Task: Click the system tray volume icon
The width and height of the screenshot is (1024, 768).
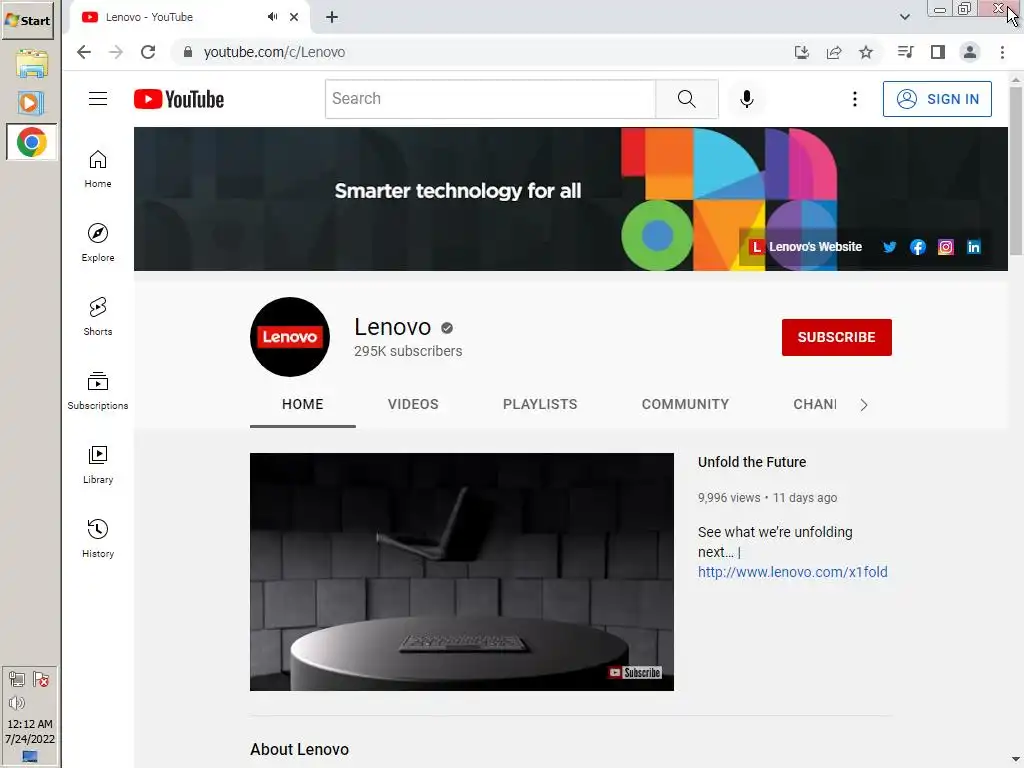Action: 16,703
